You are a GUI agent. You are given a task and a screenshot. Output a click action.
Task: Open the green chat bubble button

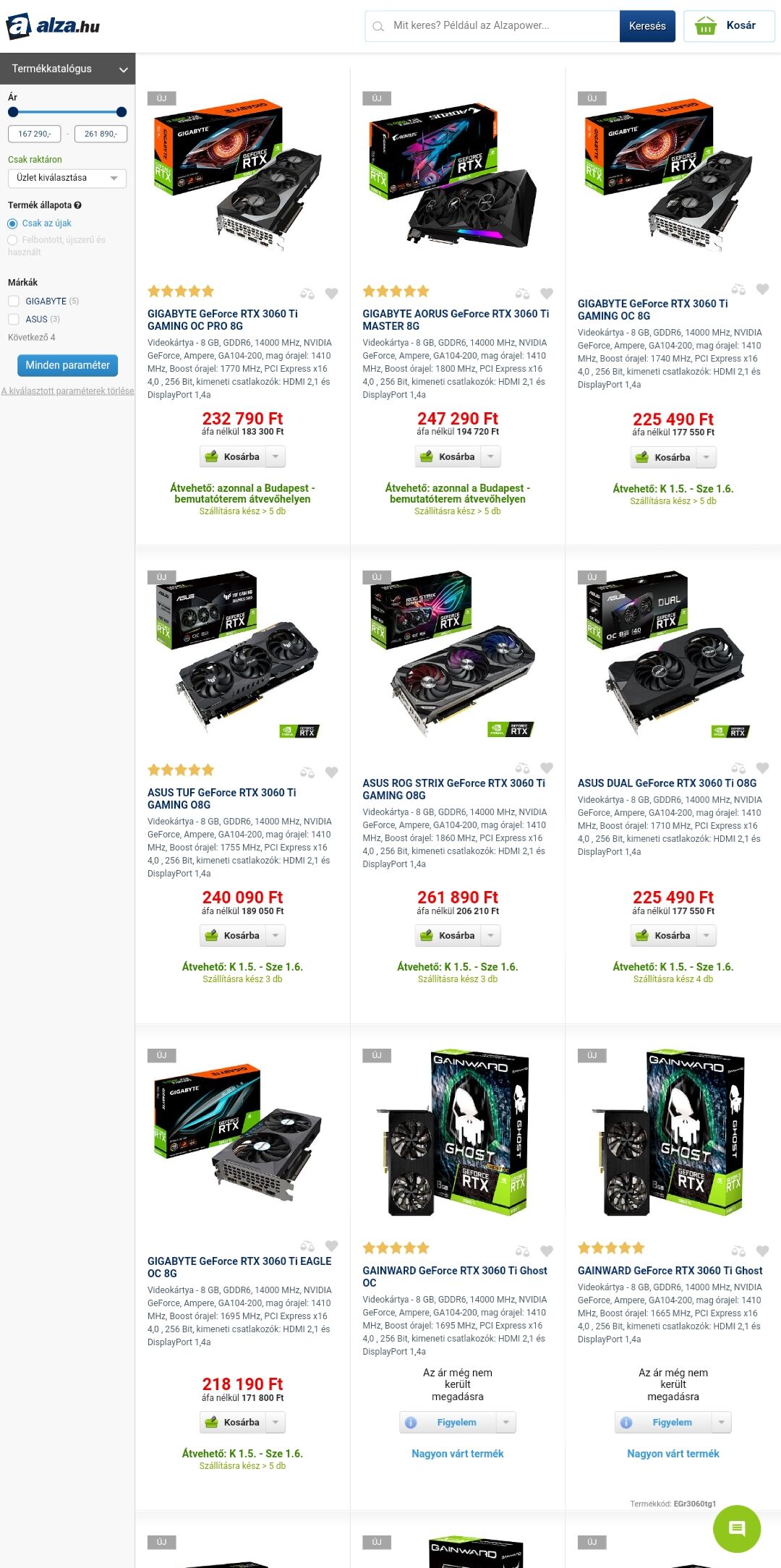point(737,1529)
